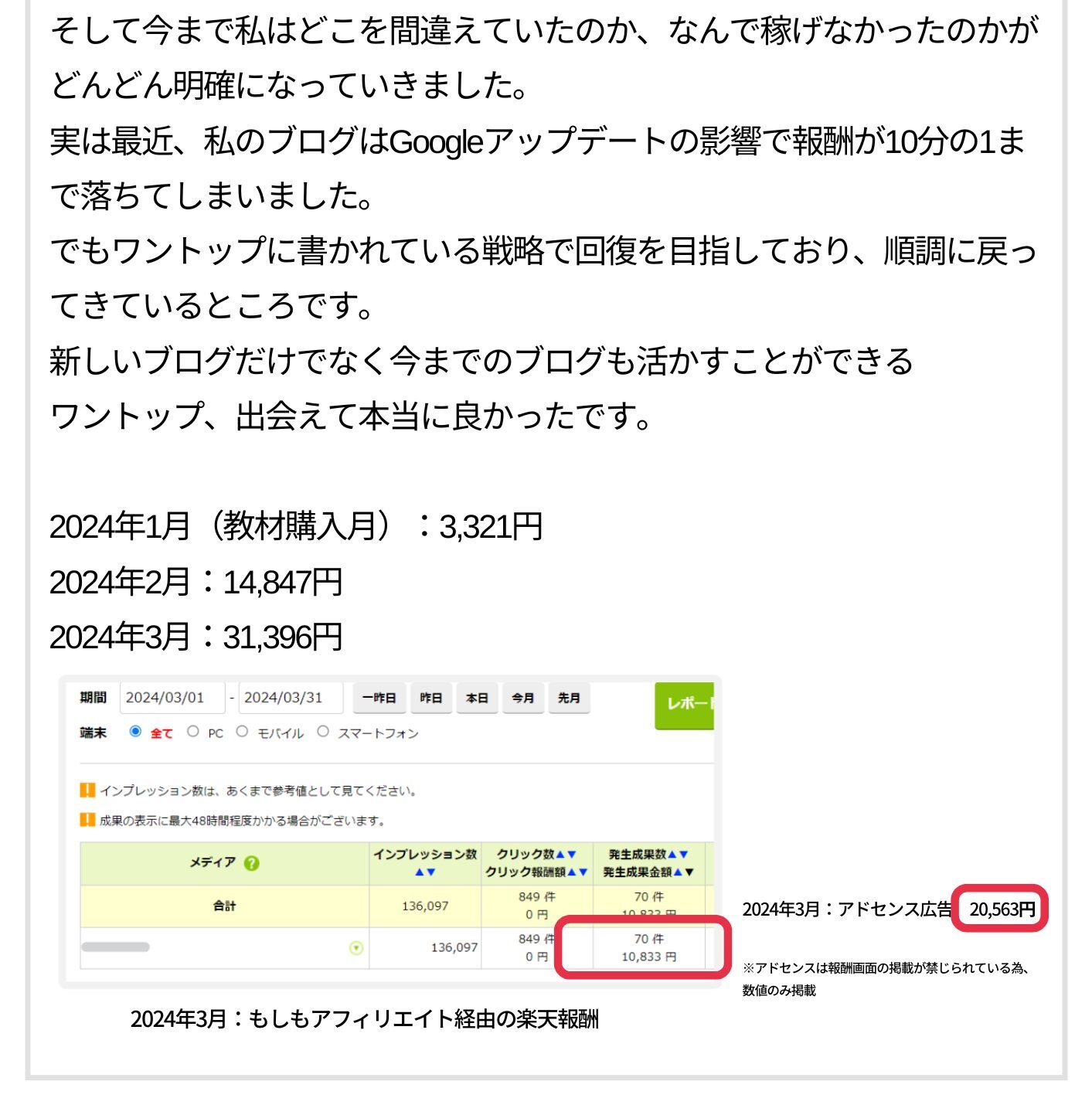Click 849 件 in the 合計 row
This screenshot has height=1115, width=1092.
pyautogui.click(x=537, y=897)
